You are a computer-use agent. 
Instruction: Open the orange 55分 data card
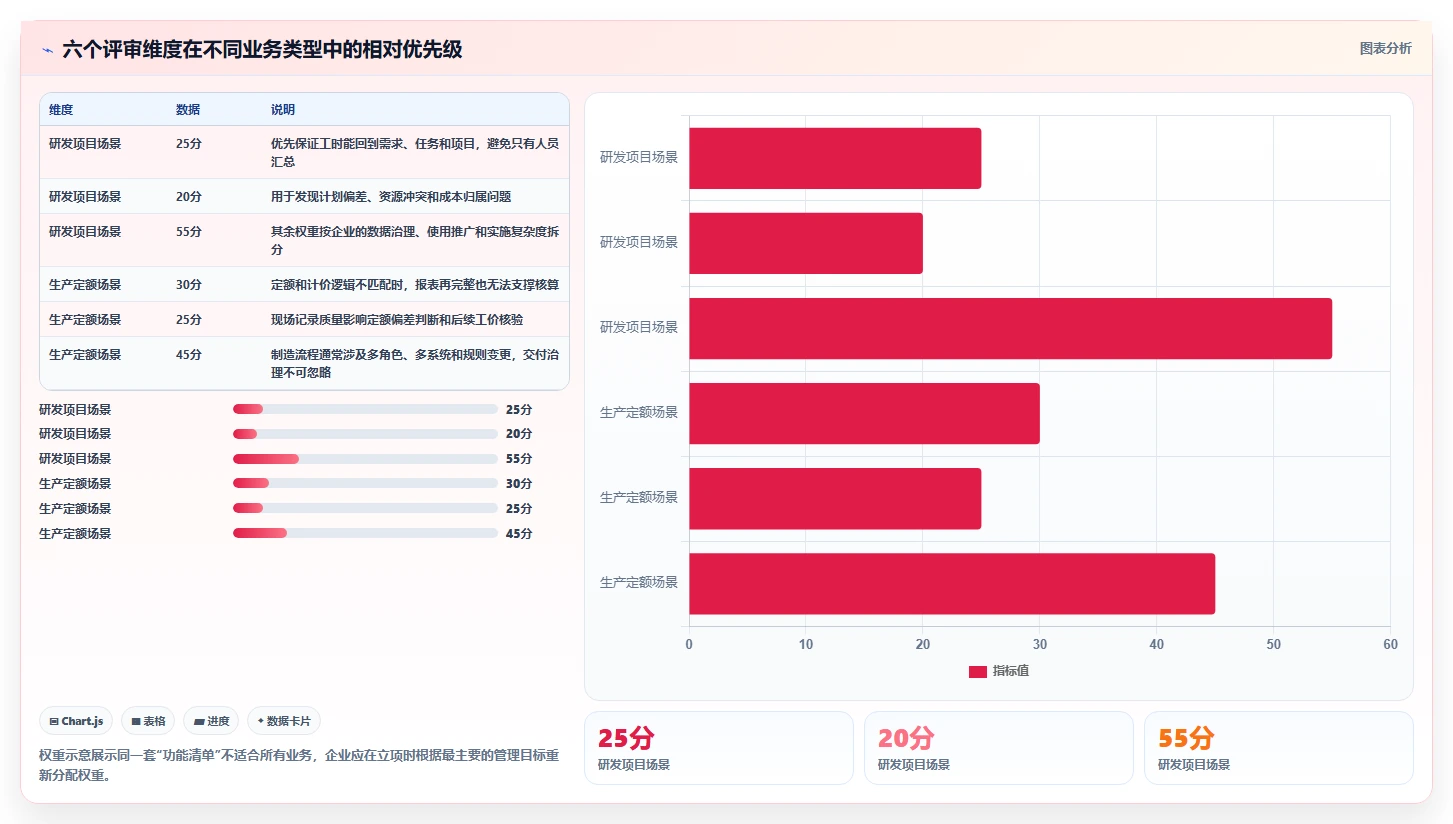[1279, 748]
